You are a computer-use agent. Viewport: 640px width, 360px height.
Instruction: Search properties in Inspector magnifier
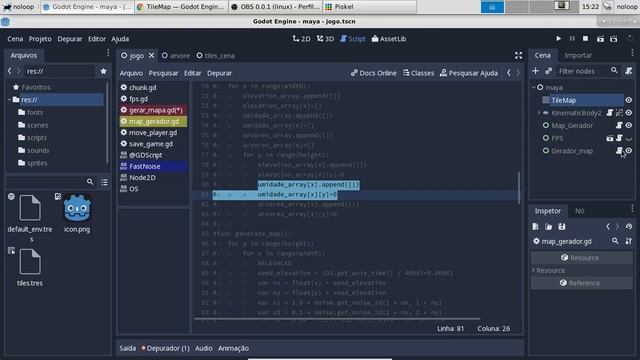pos(615,241)
